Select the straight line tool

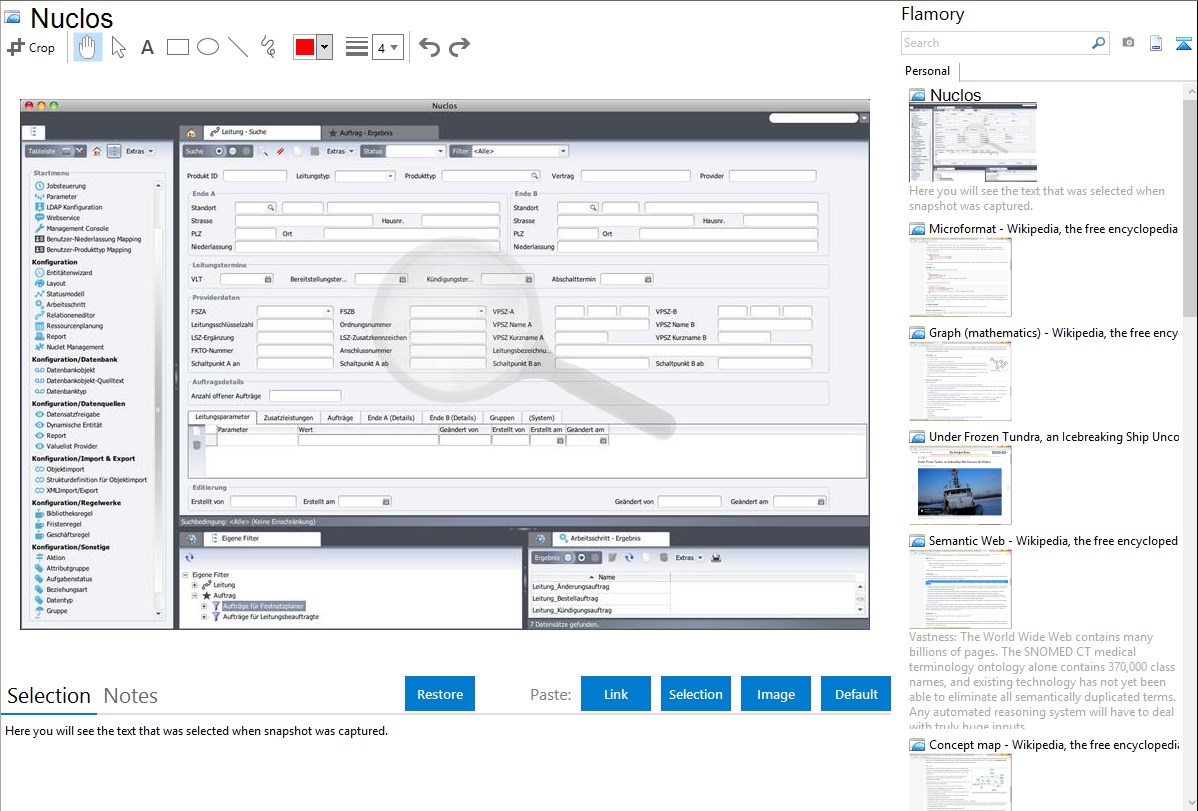click(x=238, y=47)
